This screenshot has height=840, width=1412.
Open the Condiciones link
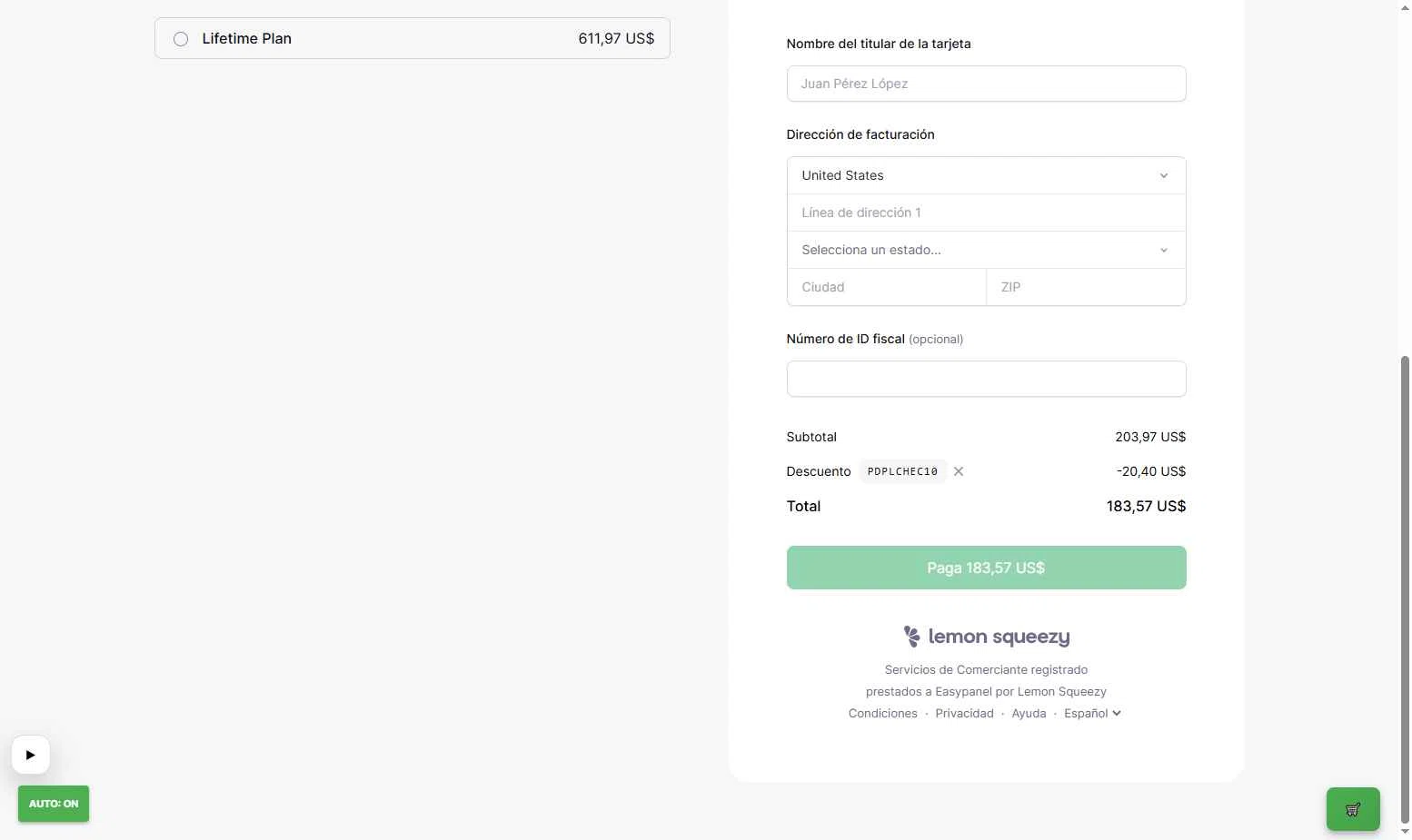pos(882,714)
